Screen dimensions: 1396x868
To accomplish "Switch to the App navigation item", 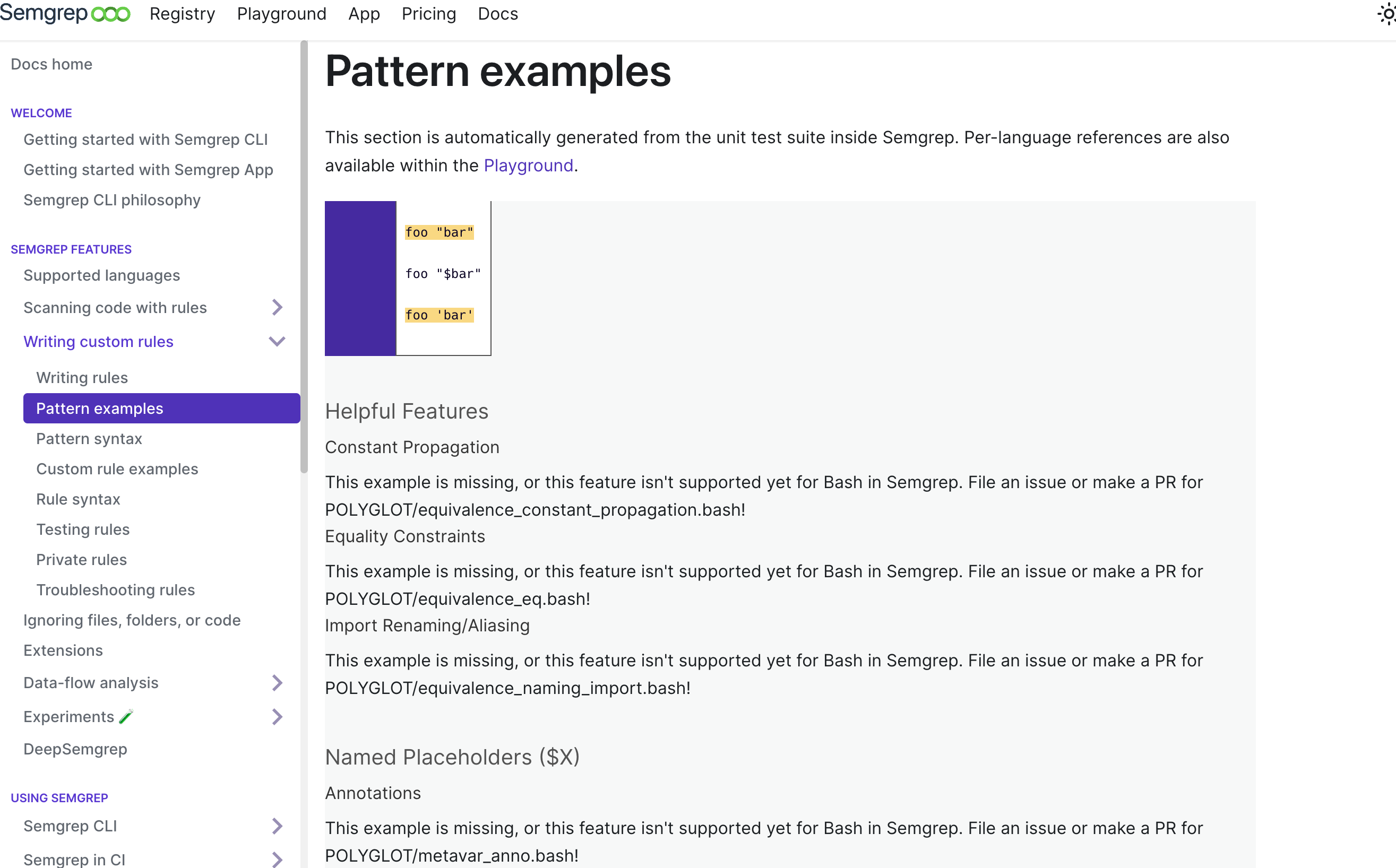I will [x=364, y=13].
